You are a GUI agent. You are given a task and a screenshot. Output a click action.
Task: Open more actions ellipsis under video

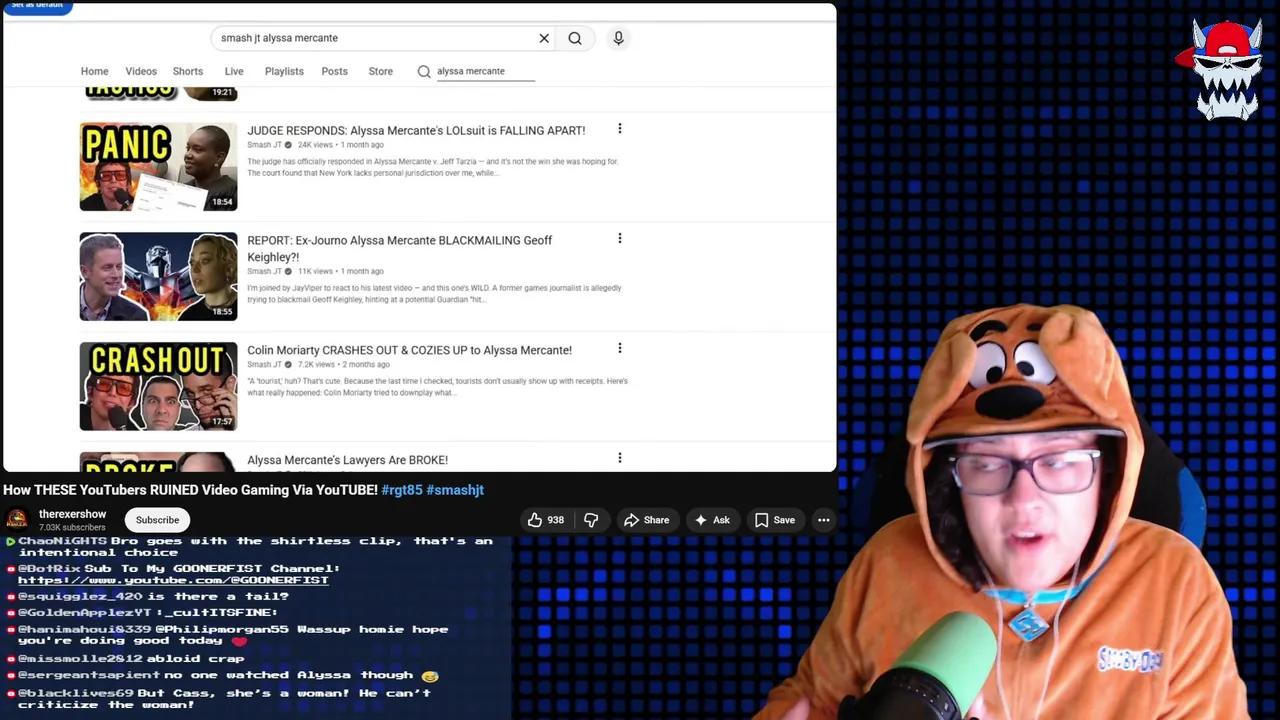[823, 520]
